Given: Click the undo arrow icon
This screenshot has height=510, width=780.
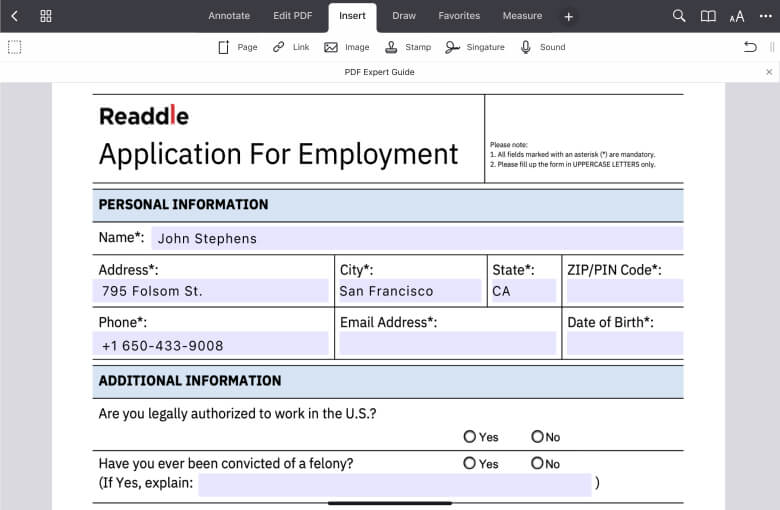Looking at the screenshot, I should click(750, 47).
